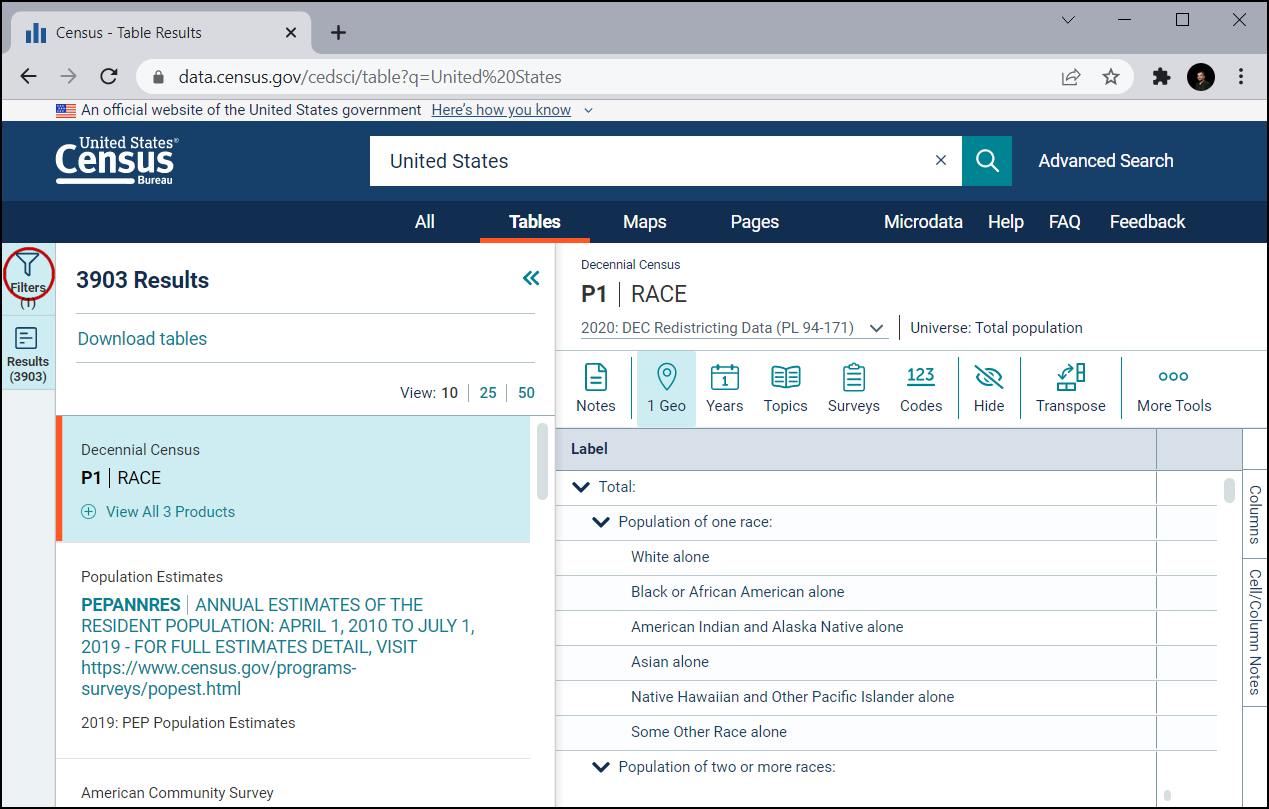
Task: Open the Topics tool
Action: (785, 388)
